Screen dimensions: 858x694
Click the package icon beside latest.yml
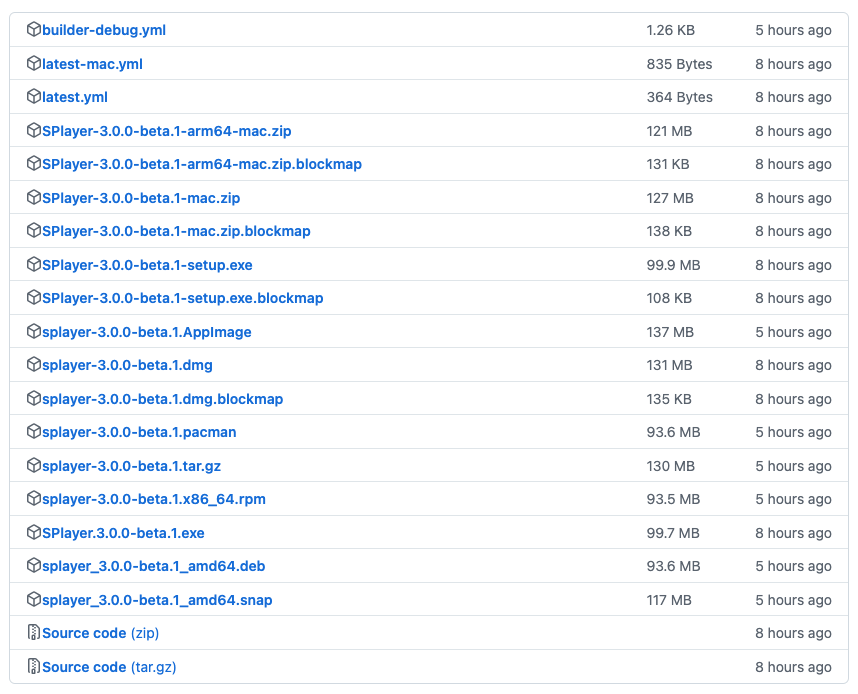coord(34,96)
